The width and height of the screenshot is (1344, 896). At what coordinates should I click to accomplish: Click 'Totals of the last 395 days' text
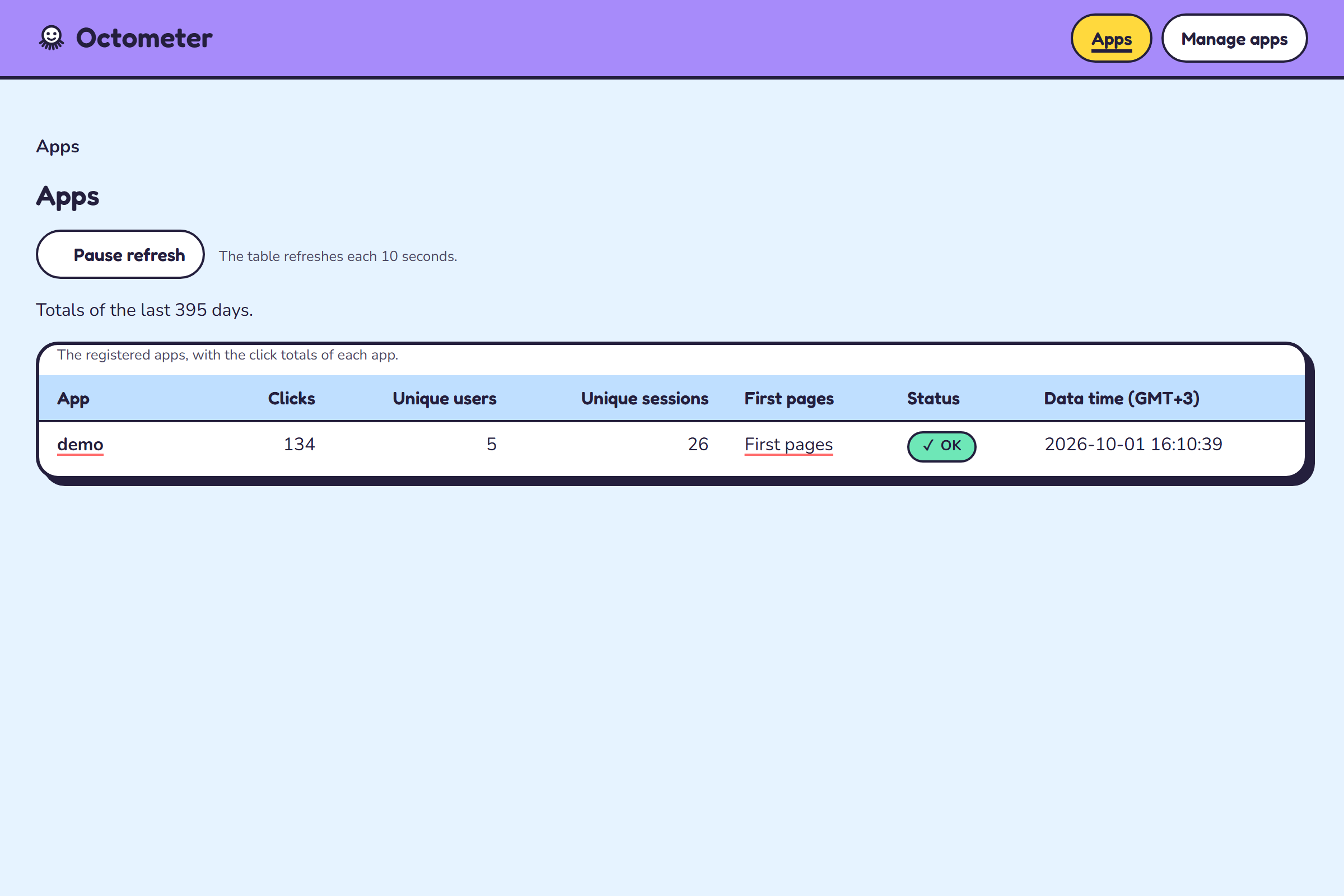tap(144, 310)
